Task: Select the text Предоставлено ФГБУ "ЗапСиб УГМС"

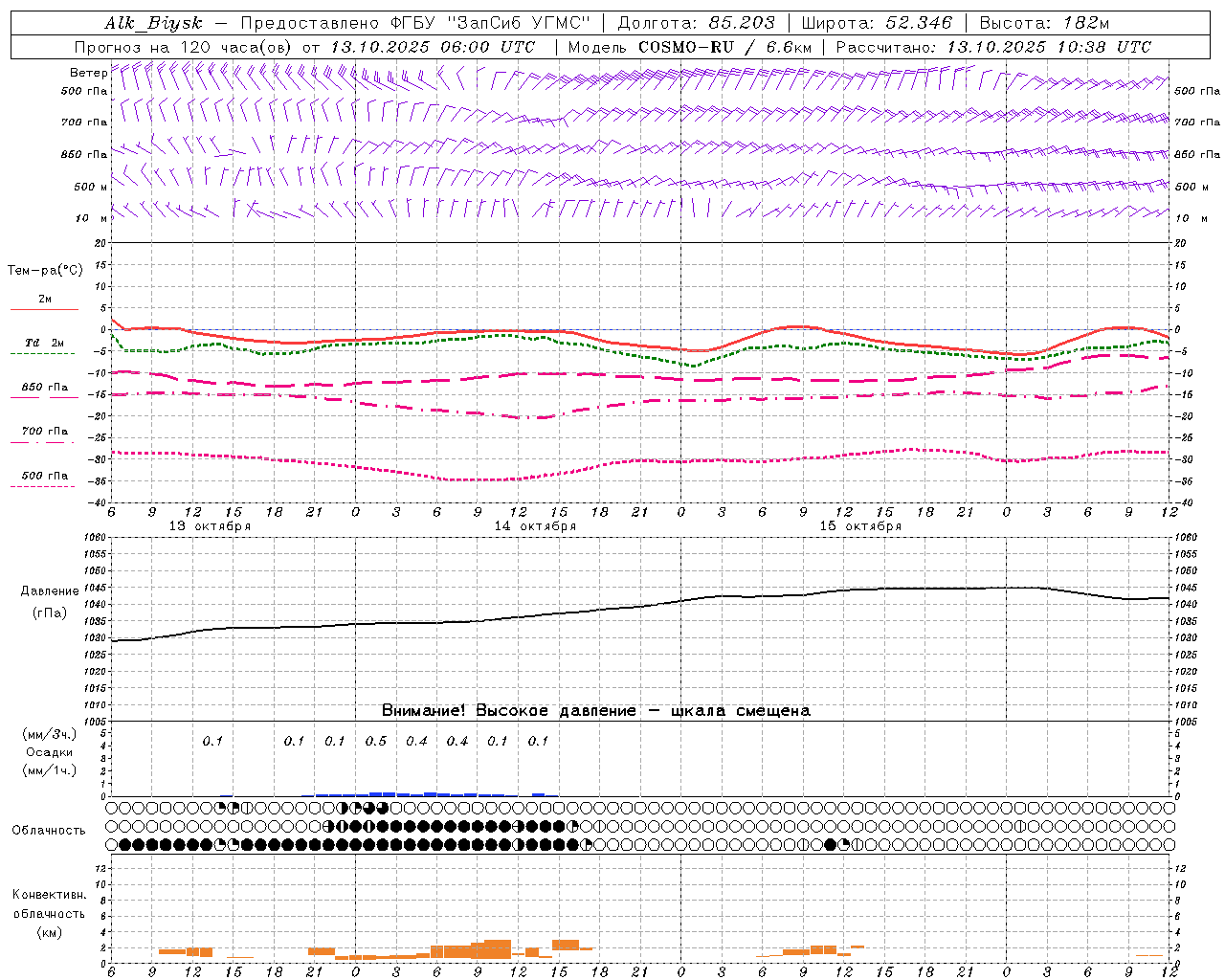Action: tap(414, 23)
